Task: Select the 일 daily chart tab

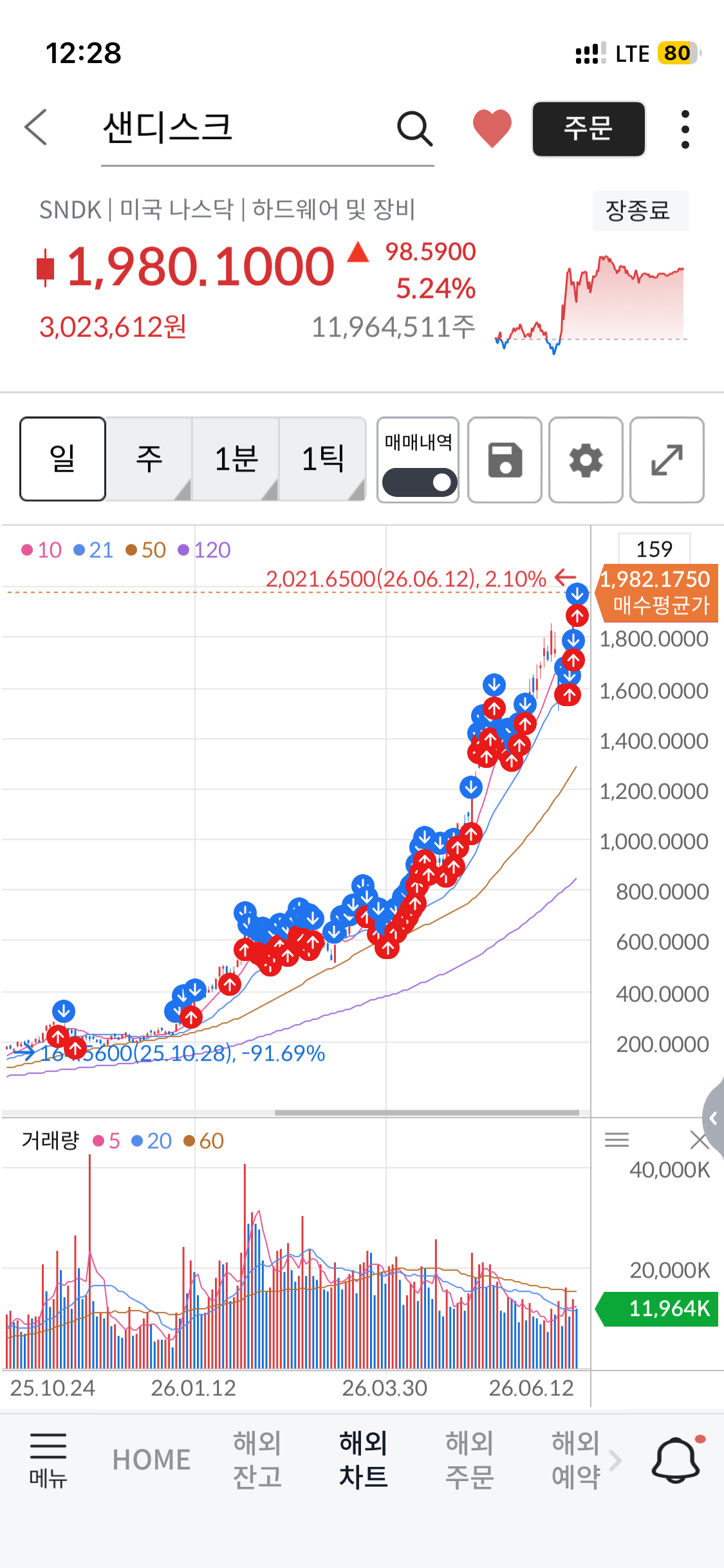Action: click(62, 459)
